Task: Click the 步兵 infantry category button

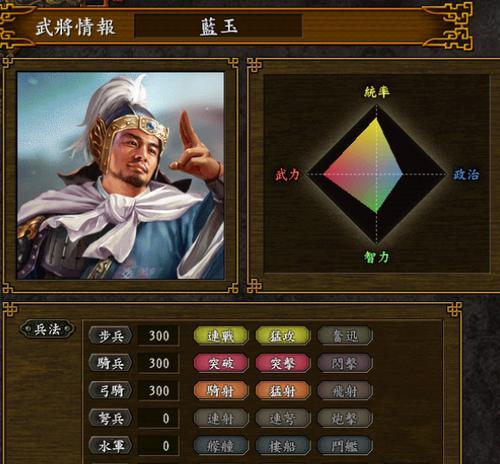Action: [x=110, y=336]
